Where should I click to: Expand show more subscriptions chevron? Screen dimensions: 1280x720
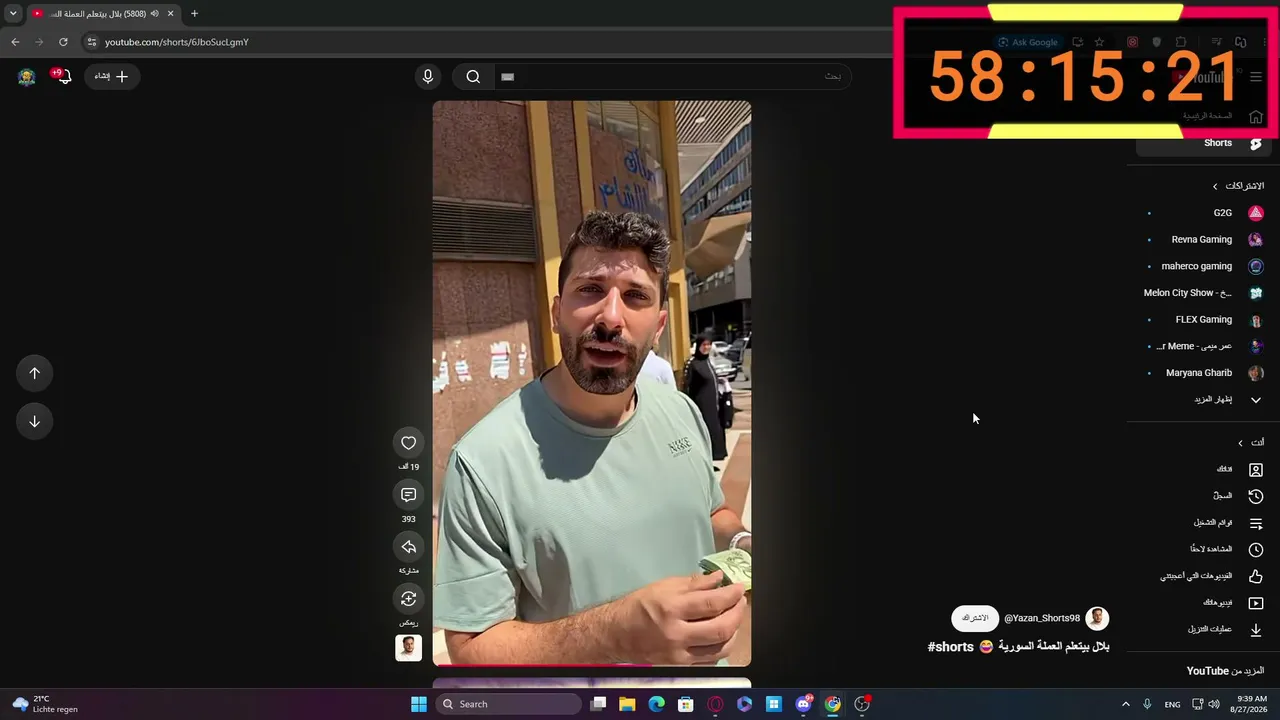[1256, 400]
